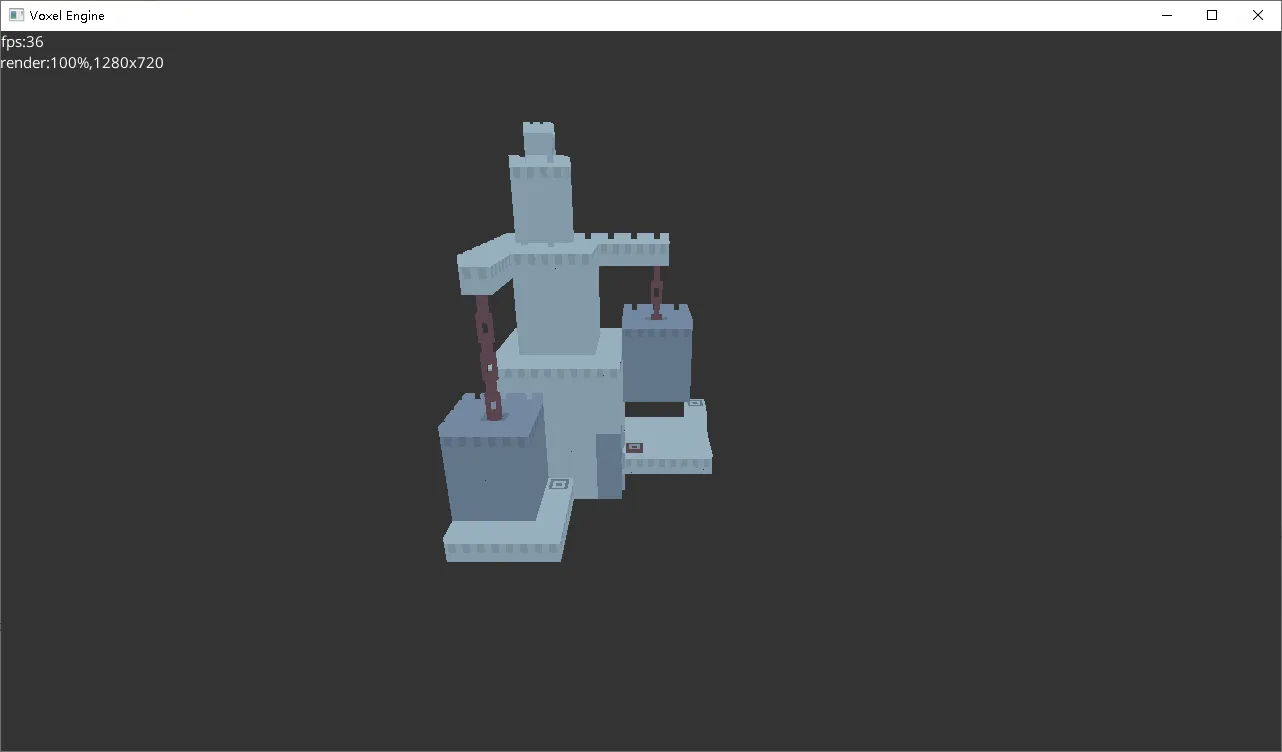
Task: Click the short red chain on the right
Action: point(656,291)
